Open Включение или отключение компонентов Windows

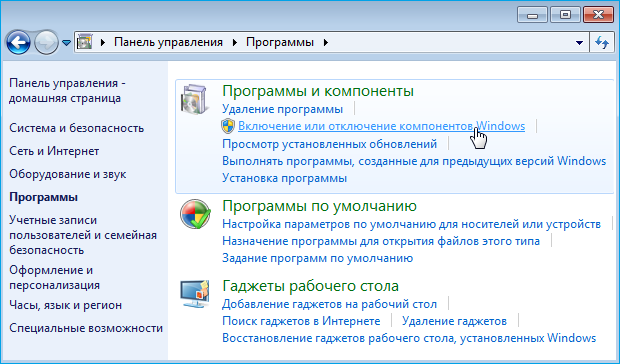pos(382,126)
